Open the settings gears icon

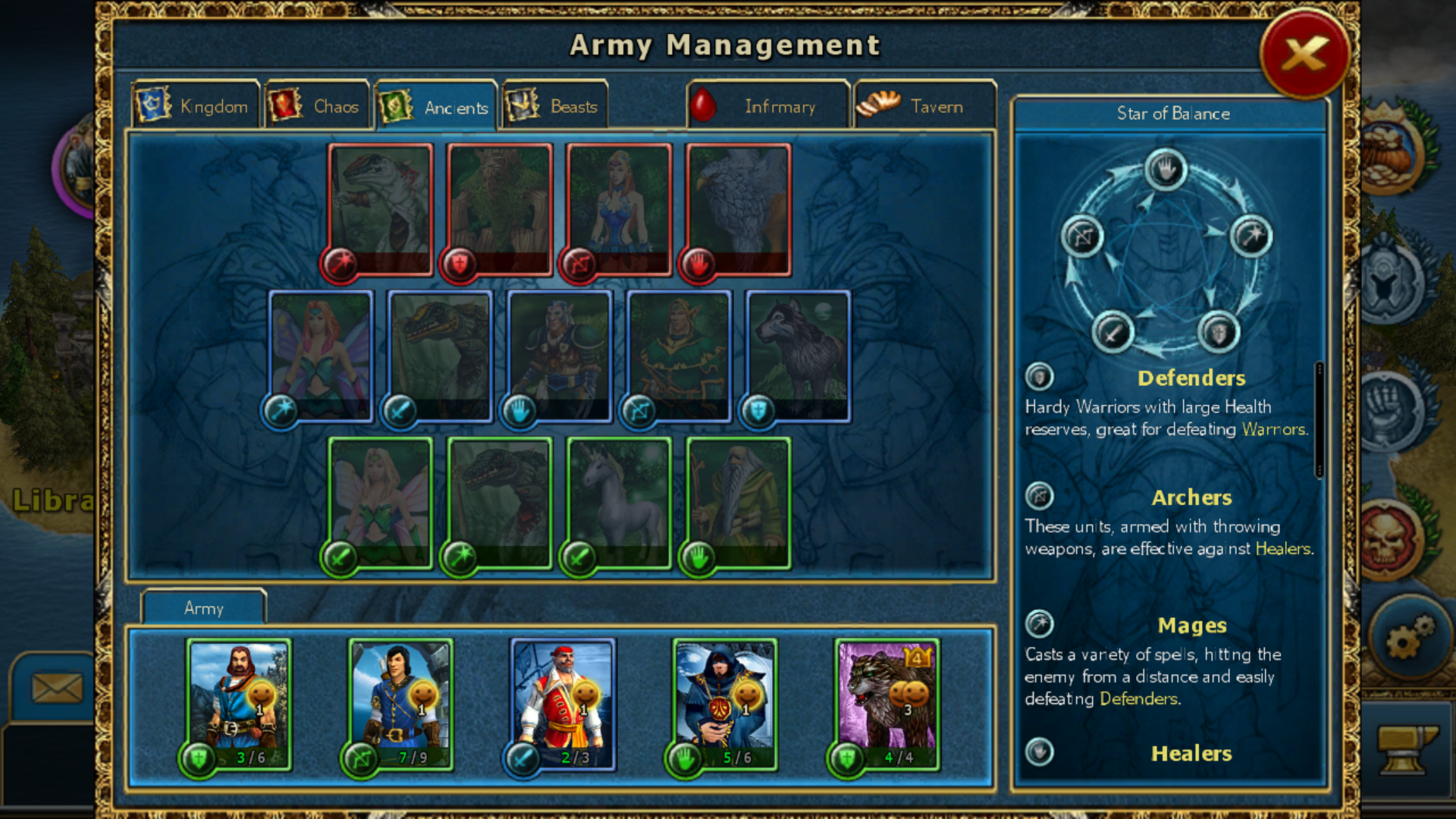[x=1409, y=636]
